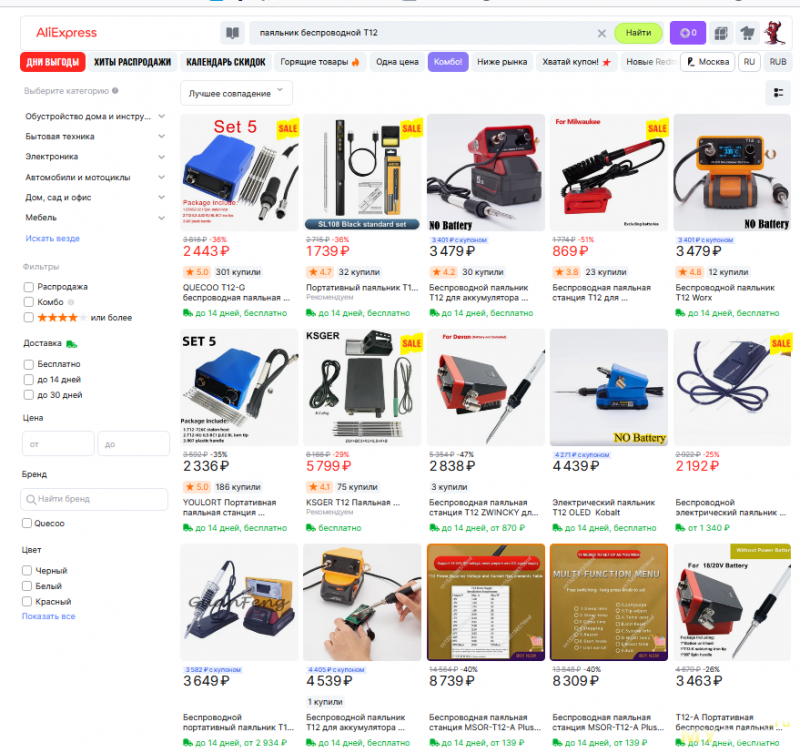Open the catalog book icon beside search
800x753 pixels.
[232, 33]
